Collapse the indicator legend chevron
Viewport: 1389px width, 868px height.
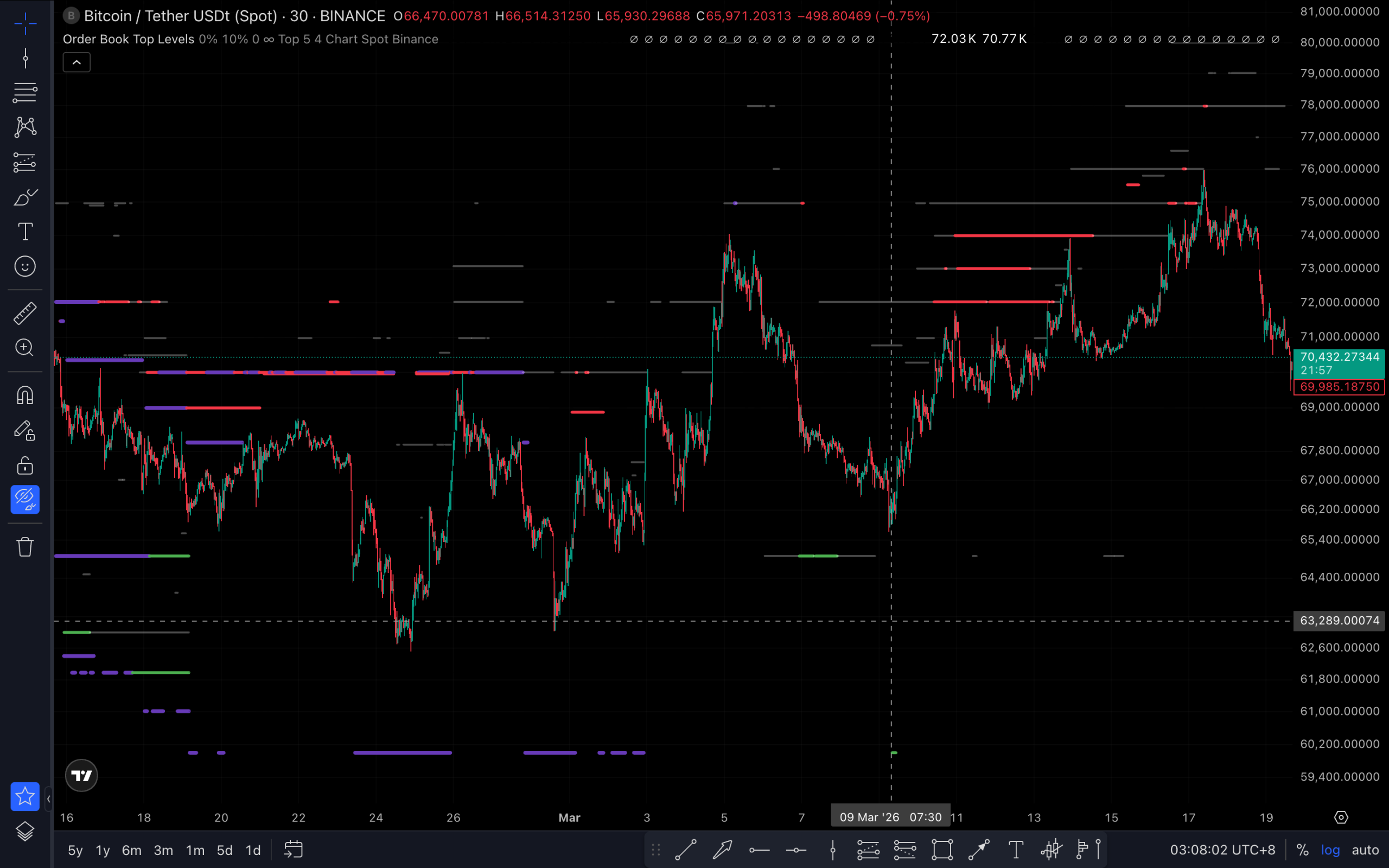click(77, 62)
